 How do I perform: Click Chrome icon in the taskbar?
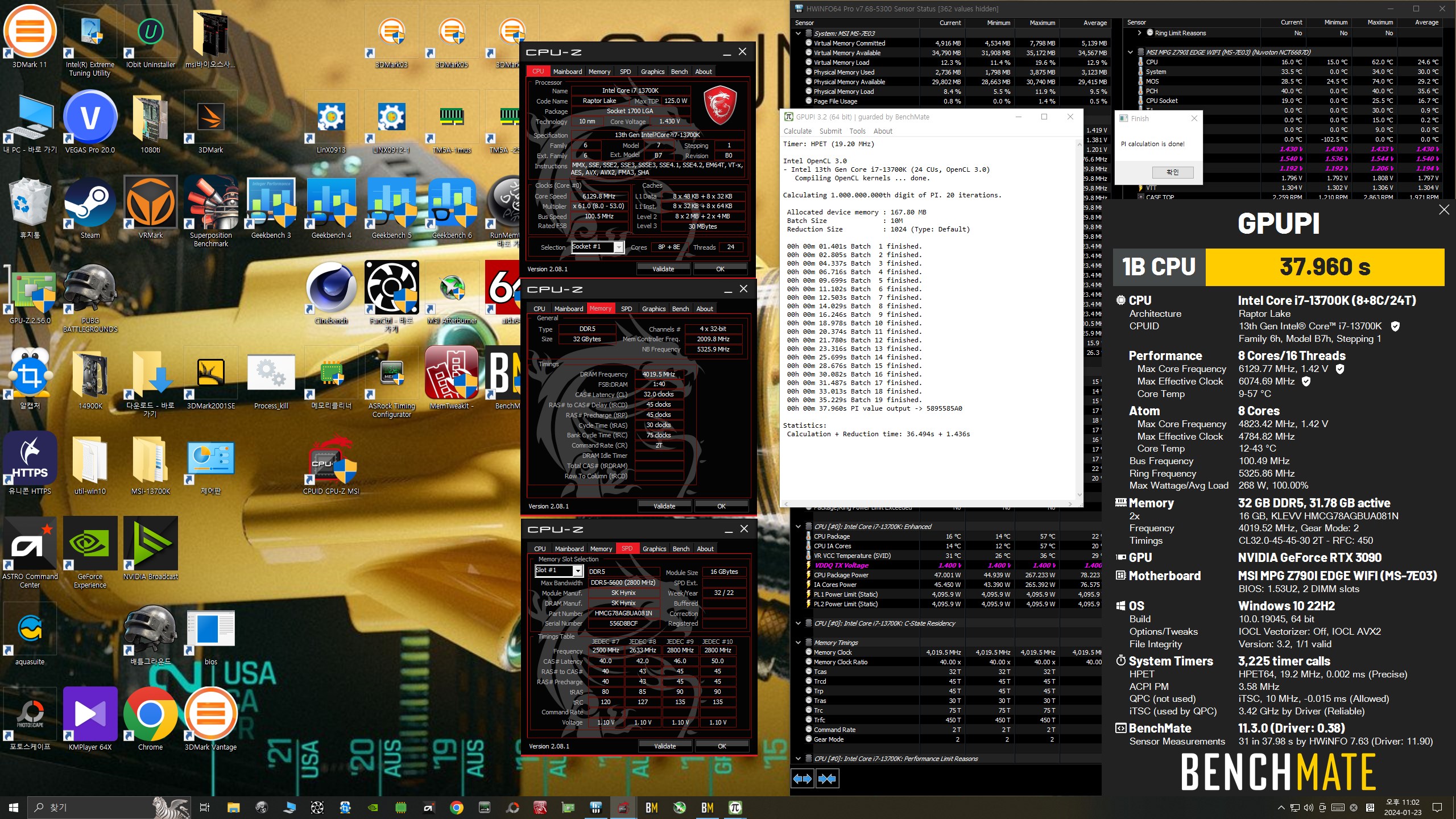[456, 807]
